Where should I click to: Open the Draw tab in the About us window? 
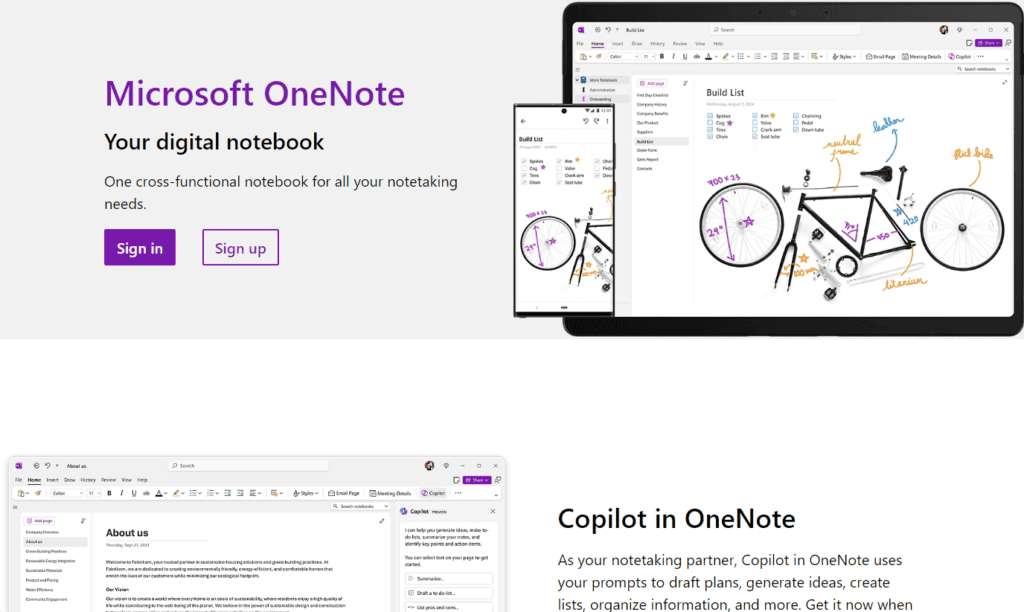(x=67, y=480)
